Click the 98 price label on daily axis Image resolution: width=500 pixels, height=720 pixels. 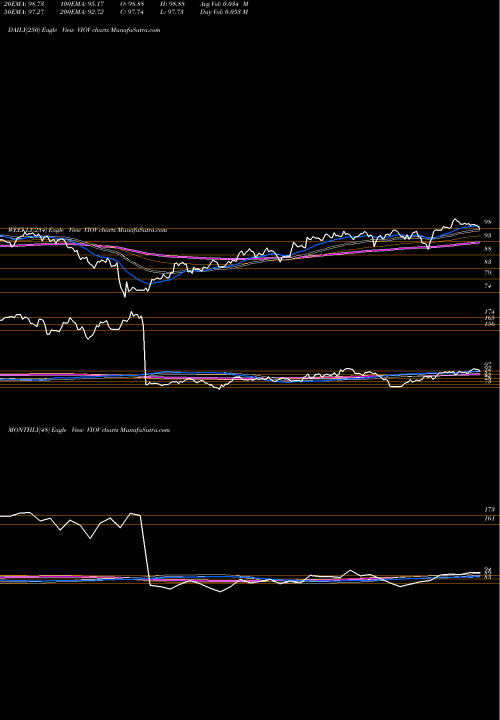pyautogui.click(x=488, y=222)
